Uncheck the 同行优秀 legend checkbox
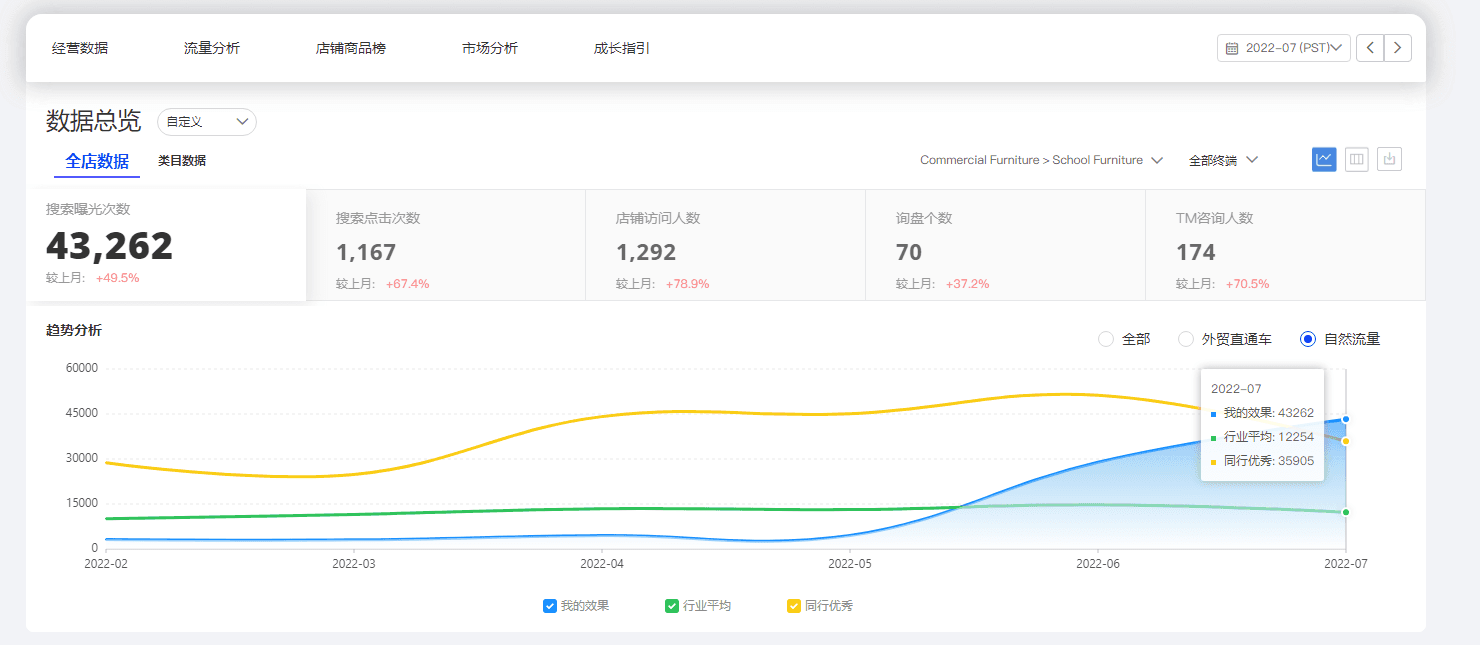This screenshot has height=645, width=1480. (x=794, y=606)
